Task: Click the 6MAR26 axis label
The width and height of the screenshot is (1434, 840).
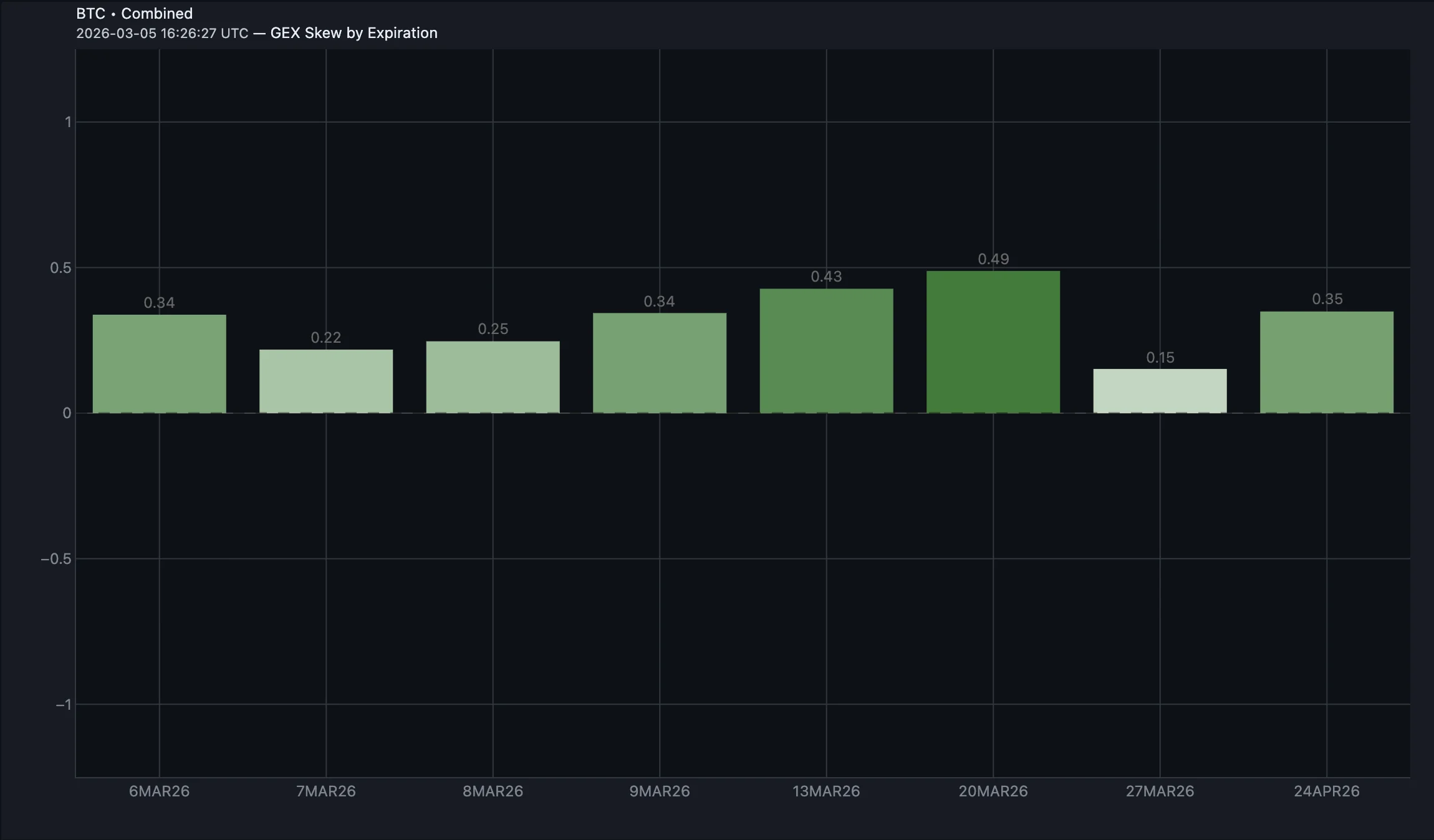Action: pyautogui.click(x=160, y=791)
